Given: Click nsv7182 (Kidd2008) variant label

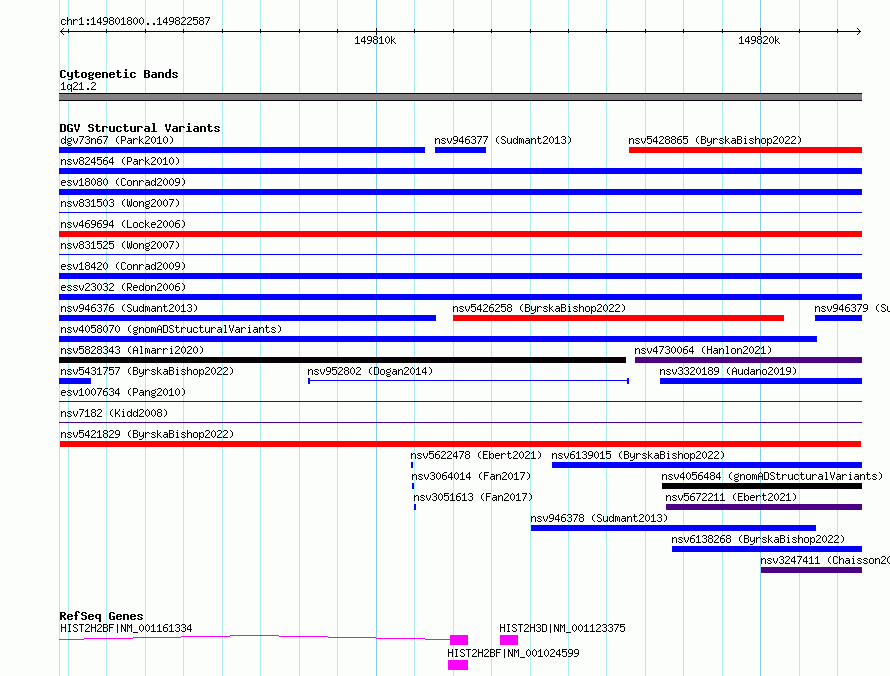Looking at the screenshot, I should click(114, 413).
